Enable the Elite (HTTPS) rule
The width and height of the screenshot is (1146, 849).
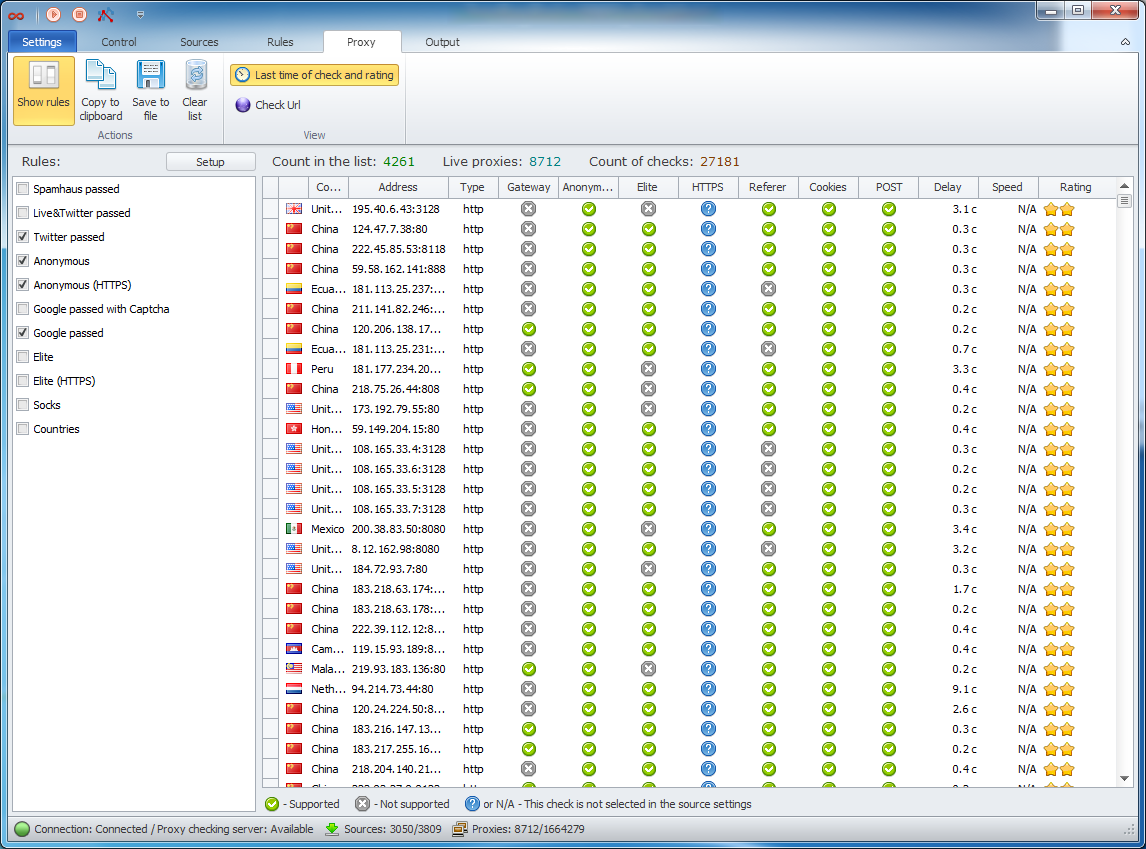23,381
